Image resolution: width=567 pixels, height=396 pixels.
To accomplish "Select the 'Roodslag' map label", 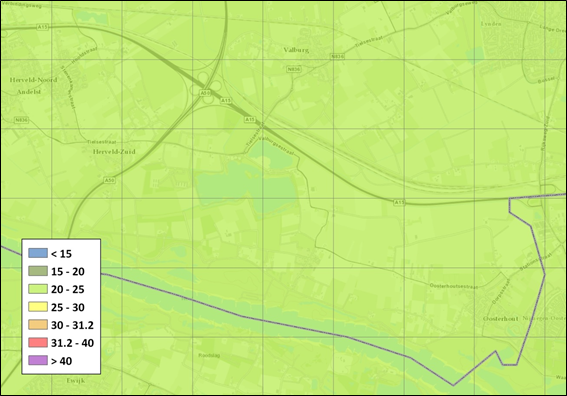I will (x=209, y=355).
